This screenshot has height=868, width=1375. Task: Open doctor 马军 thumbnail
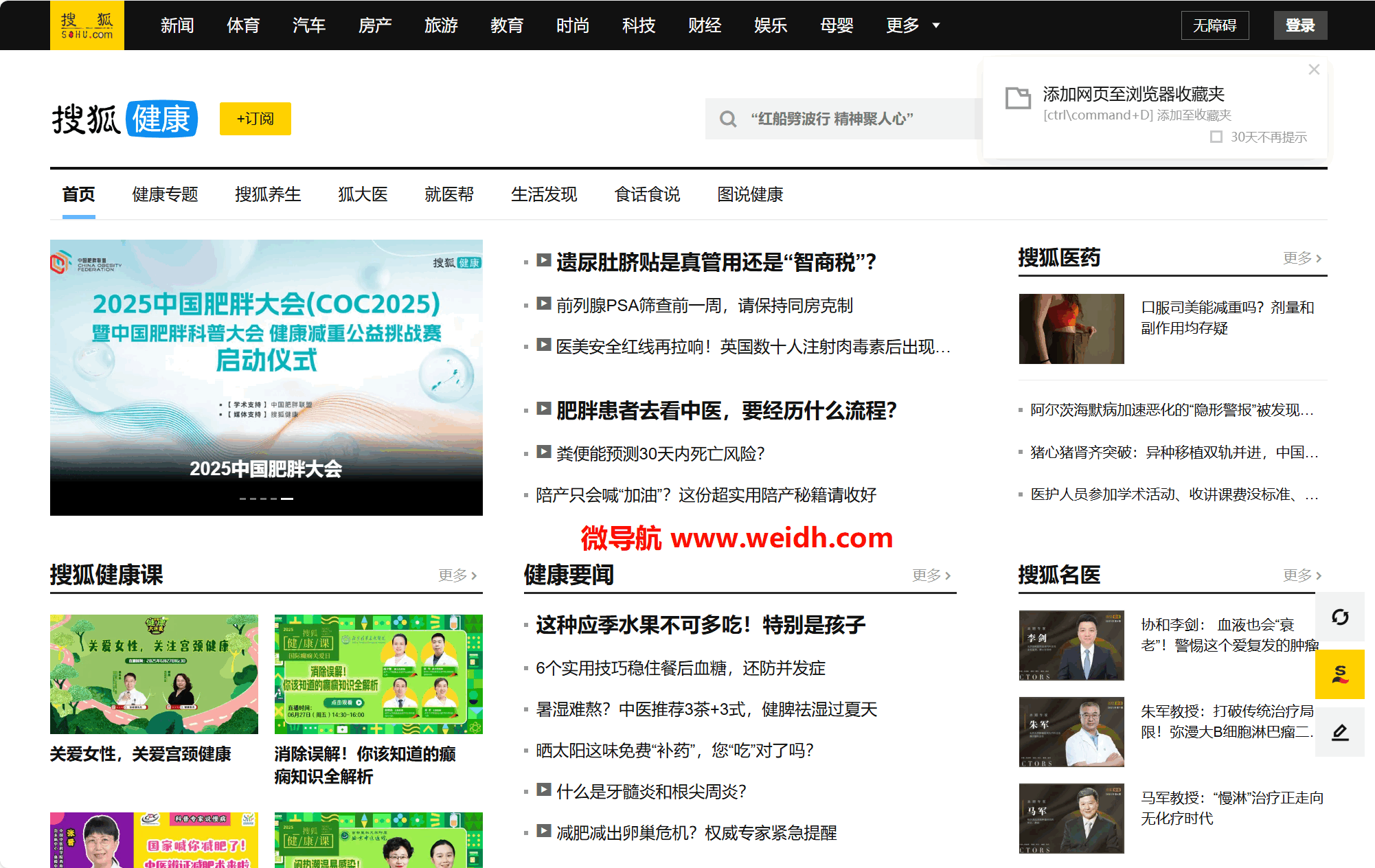1071,819
